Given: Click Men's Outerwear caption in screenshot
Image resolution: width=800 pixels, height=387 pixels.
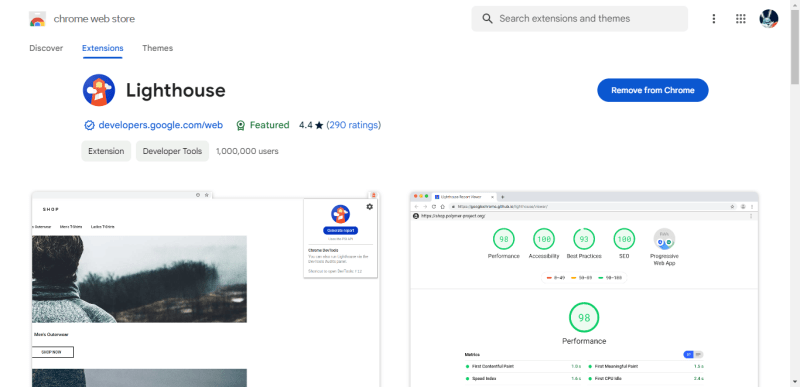Looking at the screenshot, I should pyautogui.click(x=51, y=334).
